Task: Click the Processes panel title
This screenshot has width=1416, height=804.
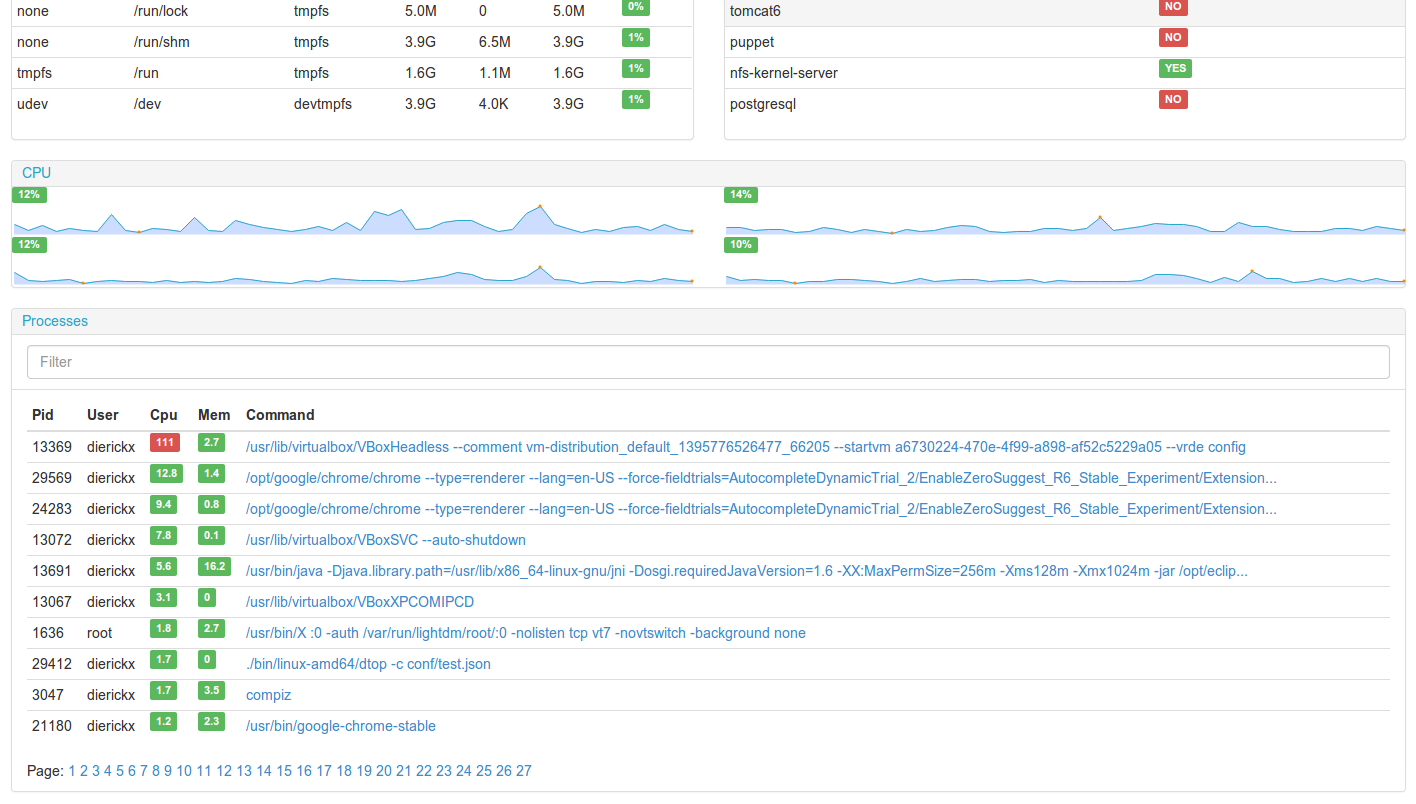Action: click(55, 321)
